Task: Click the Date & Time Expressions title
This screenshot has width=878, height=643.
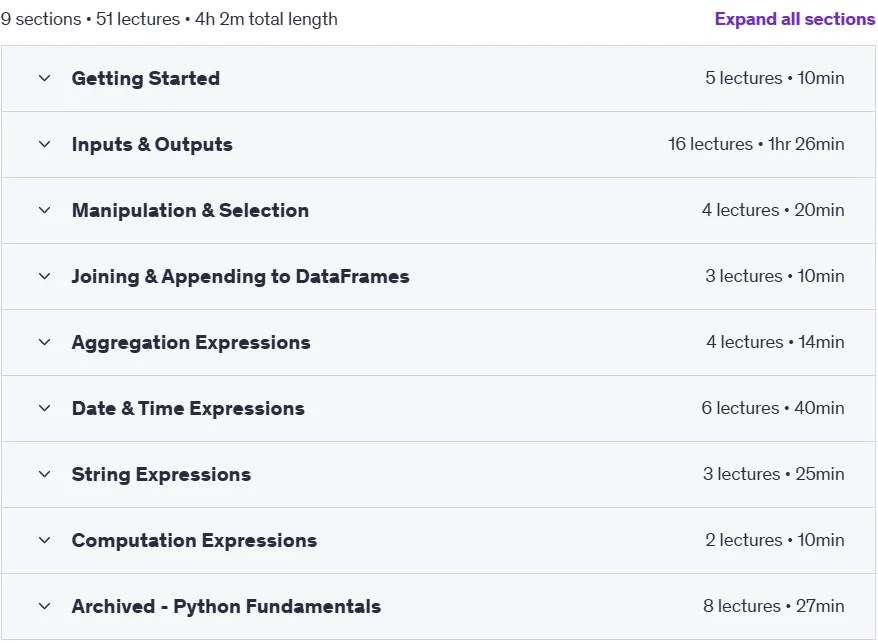Action: coord(188,408)
